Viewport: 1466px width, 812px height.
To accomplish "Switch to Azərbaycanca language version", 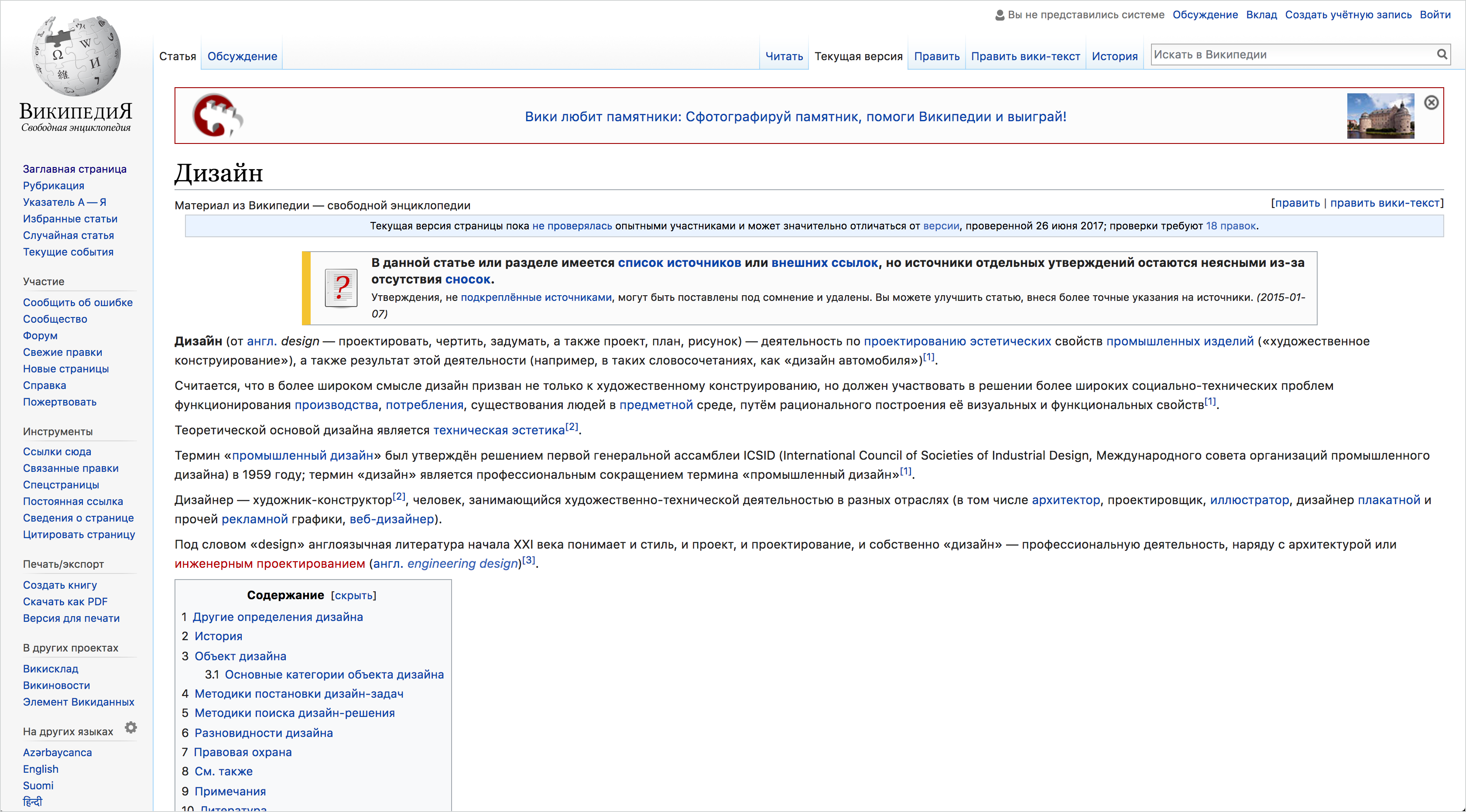I will [x=57, y=752].
